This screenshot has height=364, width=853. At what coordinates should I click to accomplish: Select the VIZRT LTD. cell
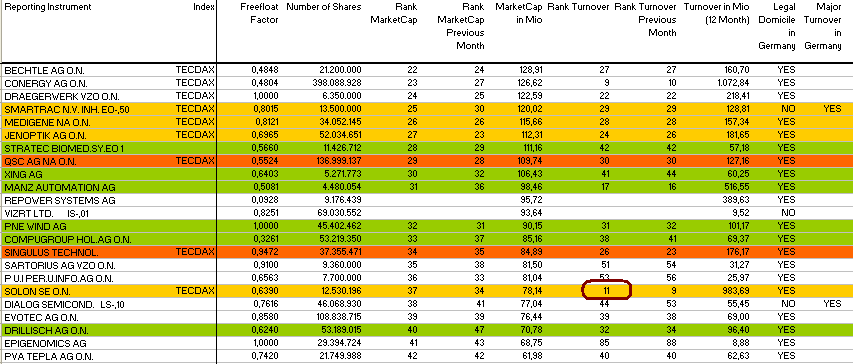tap(28, 214)
